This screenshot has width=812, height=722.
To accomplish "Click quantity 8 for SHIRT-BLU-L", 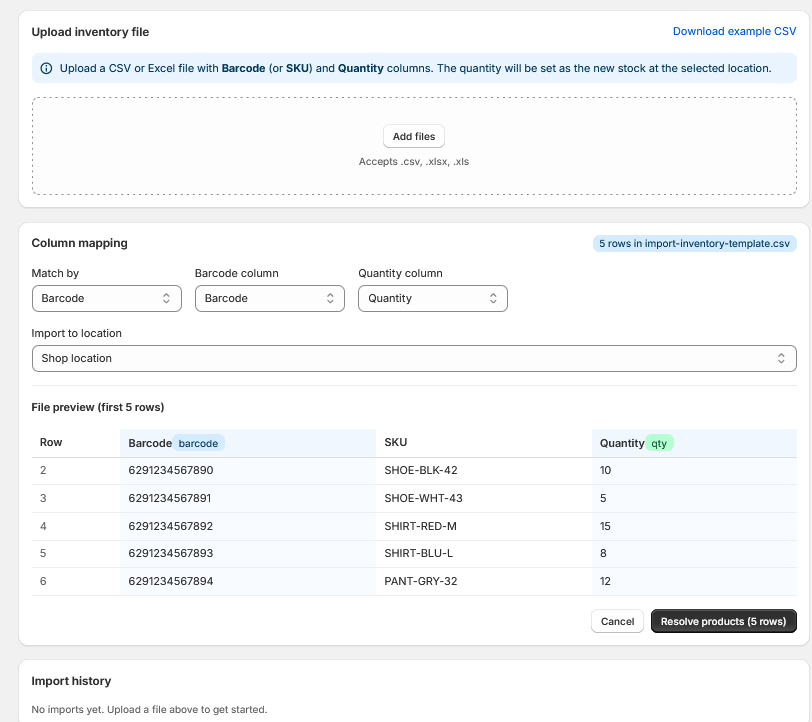I will 603,553.
